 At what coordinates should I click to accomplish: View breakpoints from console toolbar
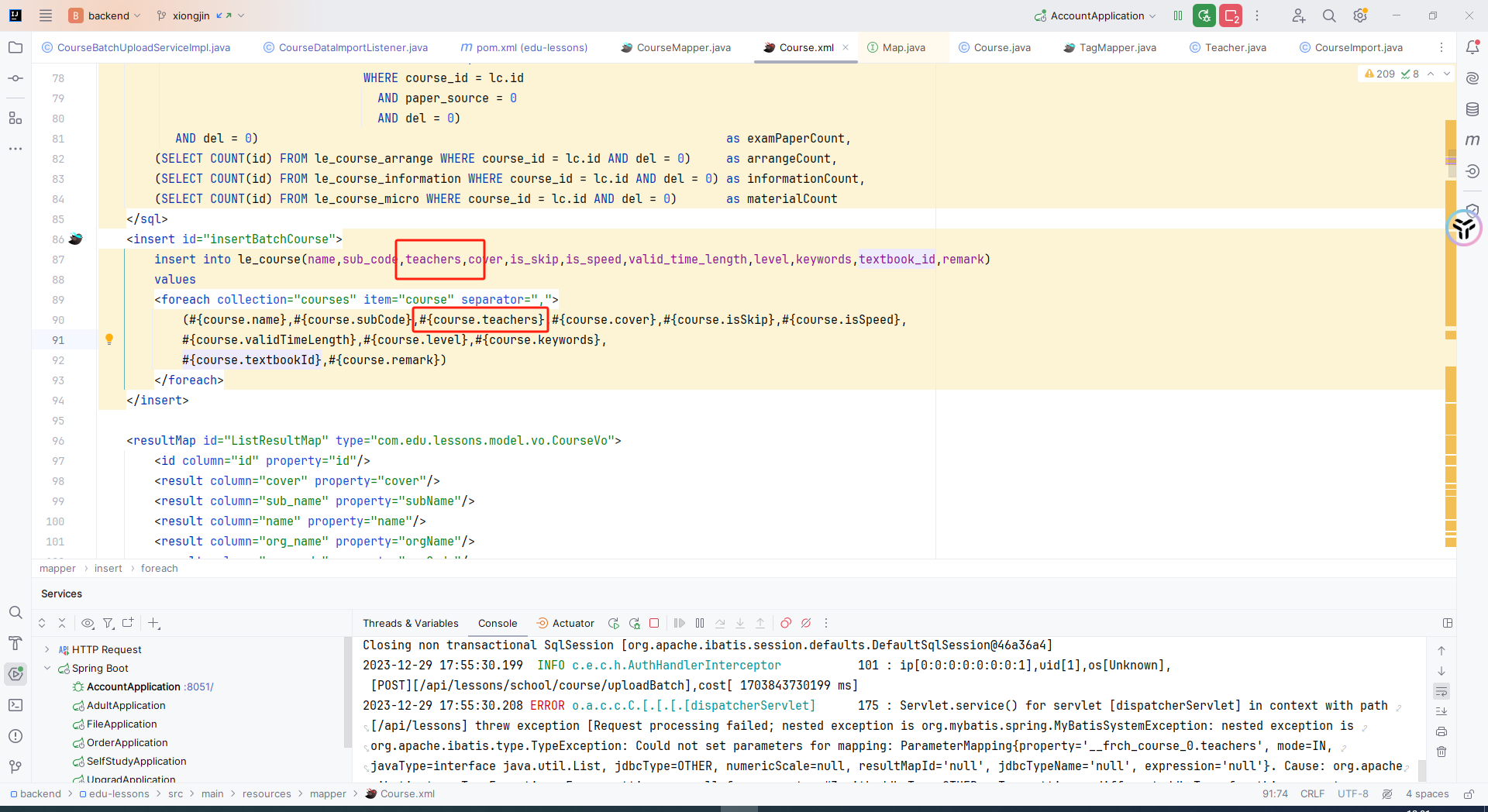point(786,623)
